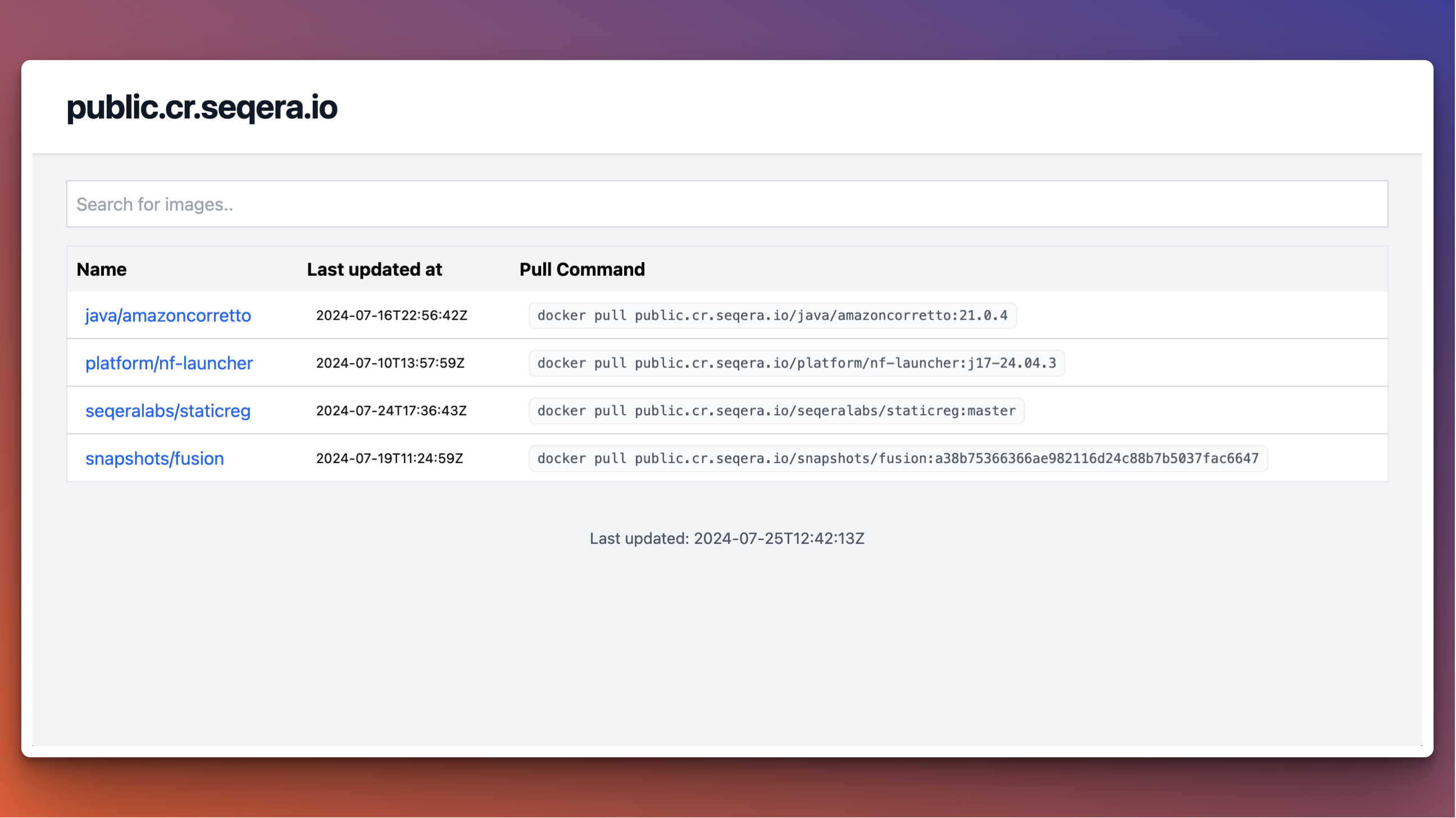This screenshot has height=818, width=1456.
Task: Select the nf-launcher:j17-24.04.3 pull command
Action: (x=797, y=363)
